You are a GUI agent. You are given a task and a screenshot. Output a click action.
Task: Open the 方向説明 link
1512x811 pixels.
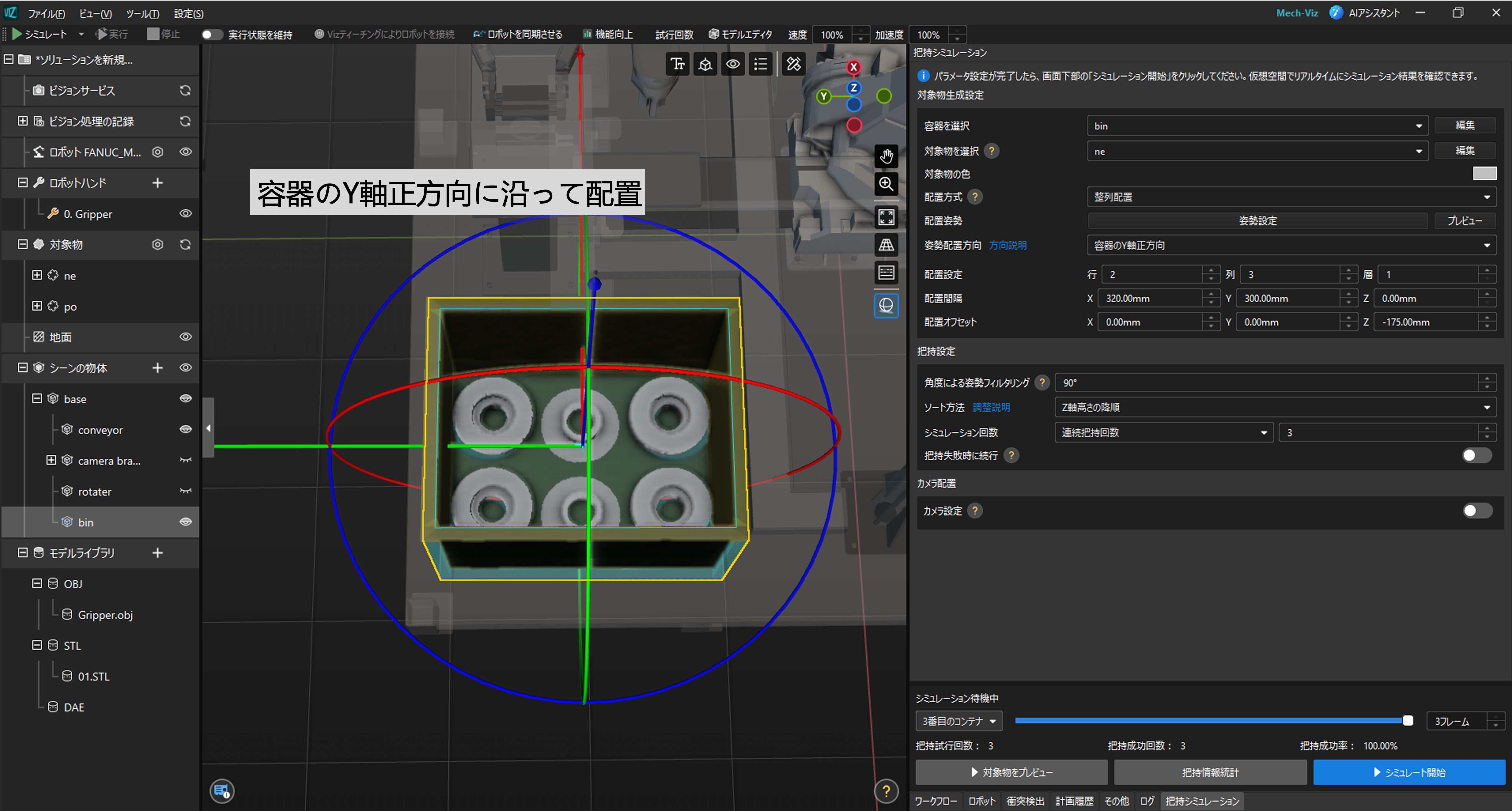tap(1007, 245)
